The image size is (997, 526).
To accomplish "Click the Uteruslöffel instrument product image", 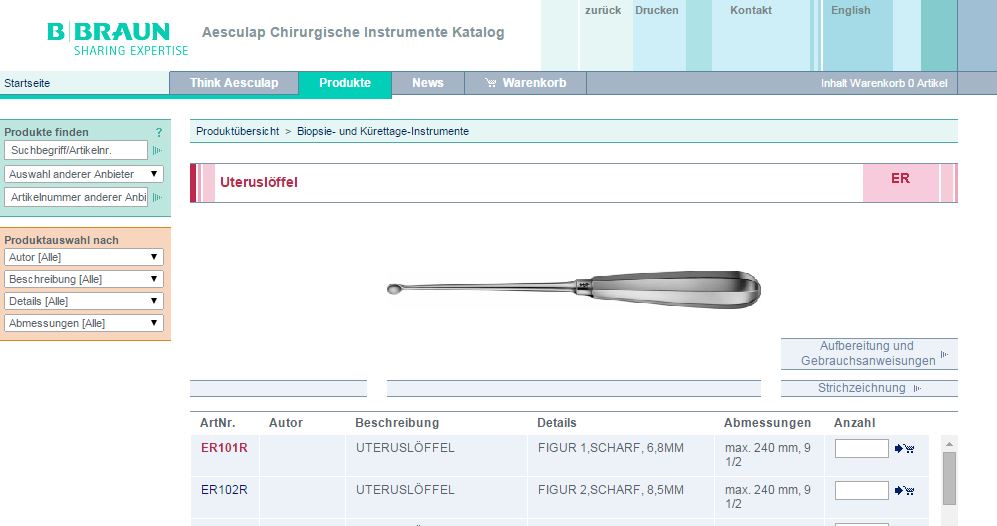I will [x=574, y=289].
